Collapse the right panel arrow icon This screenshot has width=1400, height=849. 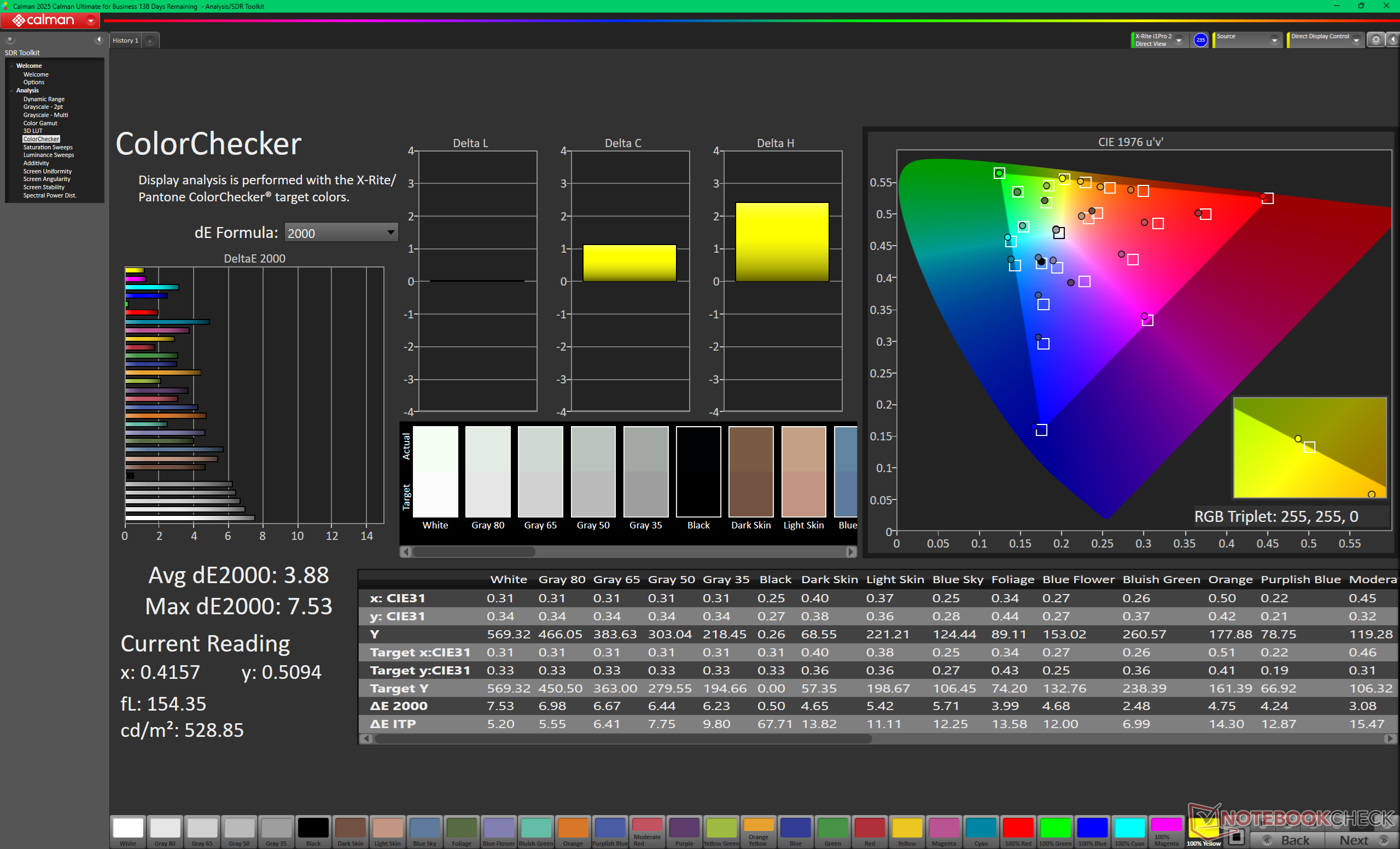click(x=1393, y=40)
